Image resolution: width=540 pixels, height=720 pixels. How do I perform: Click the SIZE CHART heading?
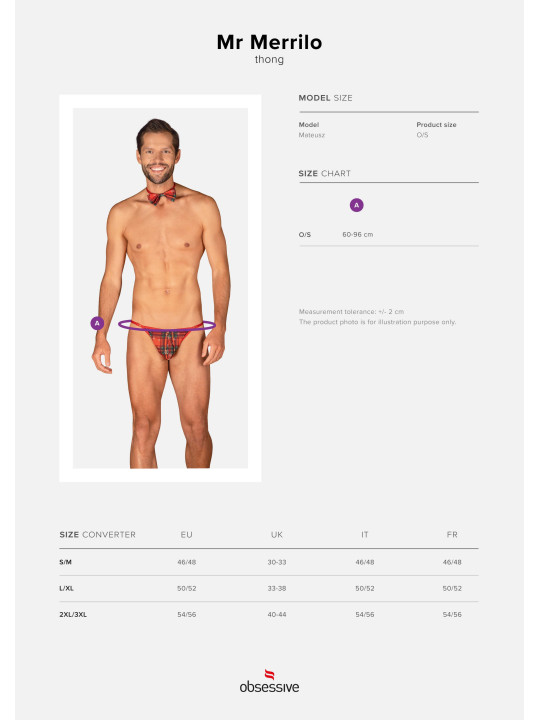tap(325, 173)
